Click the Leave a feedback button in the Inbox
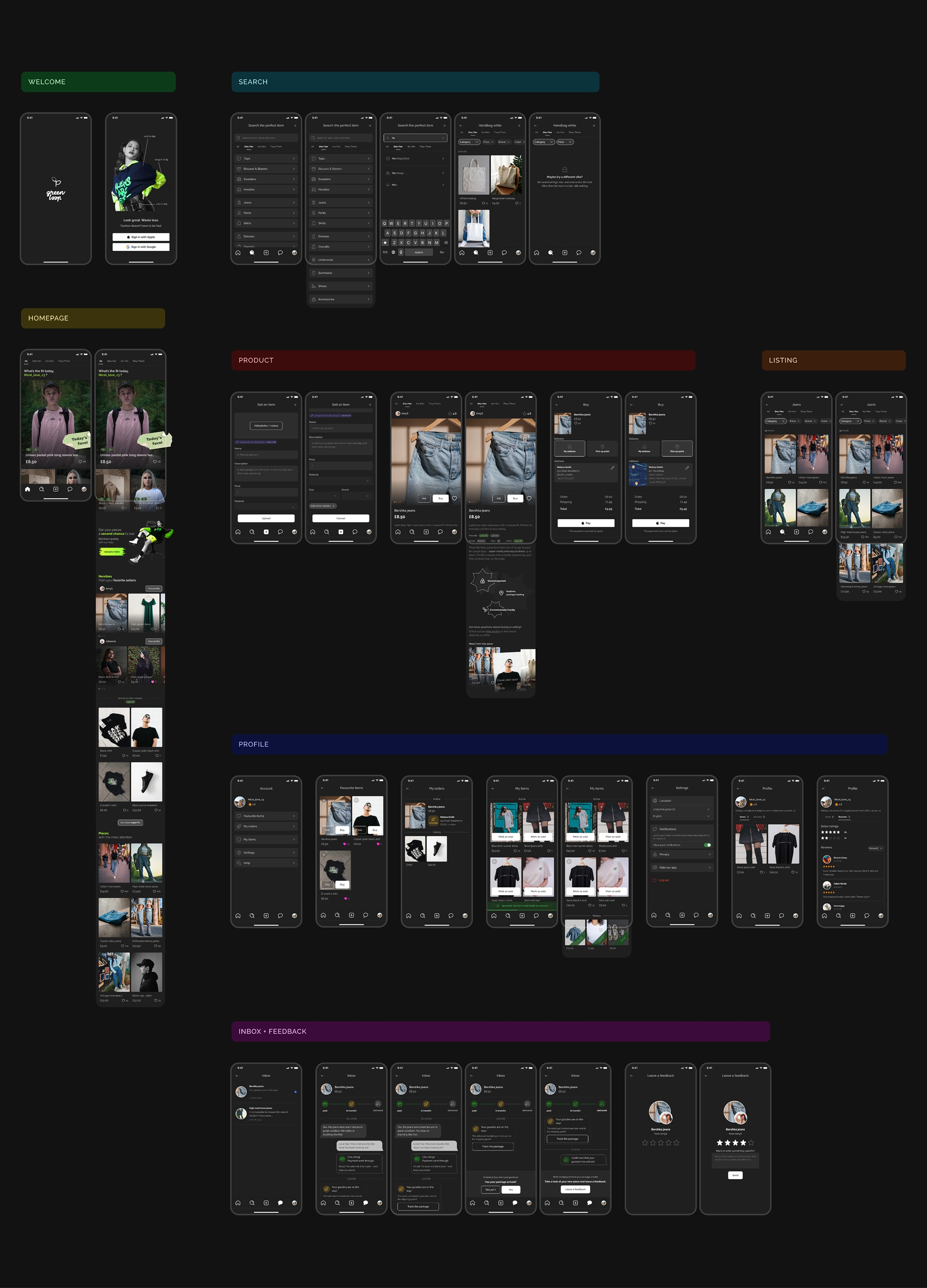The image size is (927, 1288). [576, 1189]
